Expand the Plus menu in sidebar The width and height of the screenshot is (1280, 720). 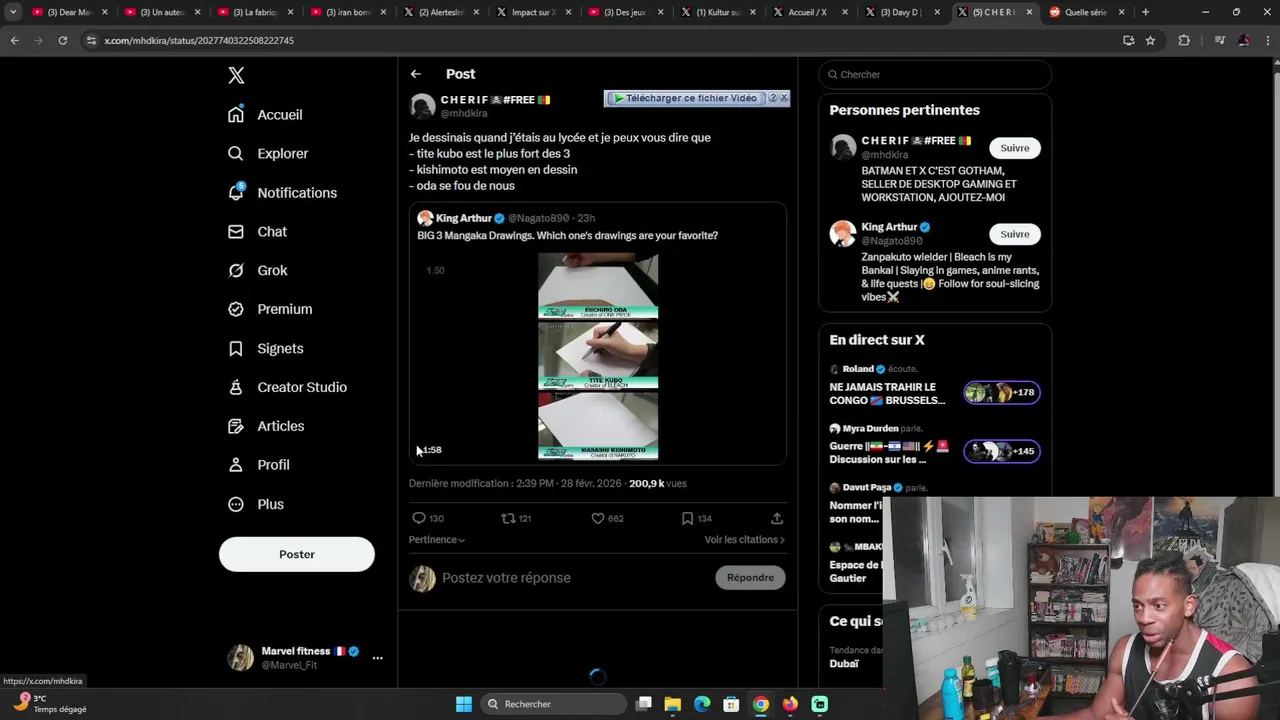pos(256,505)
